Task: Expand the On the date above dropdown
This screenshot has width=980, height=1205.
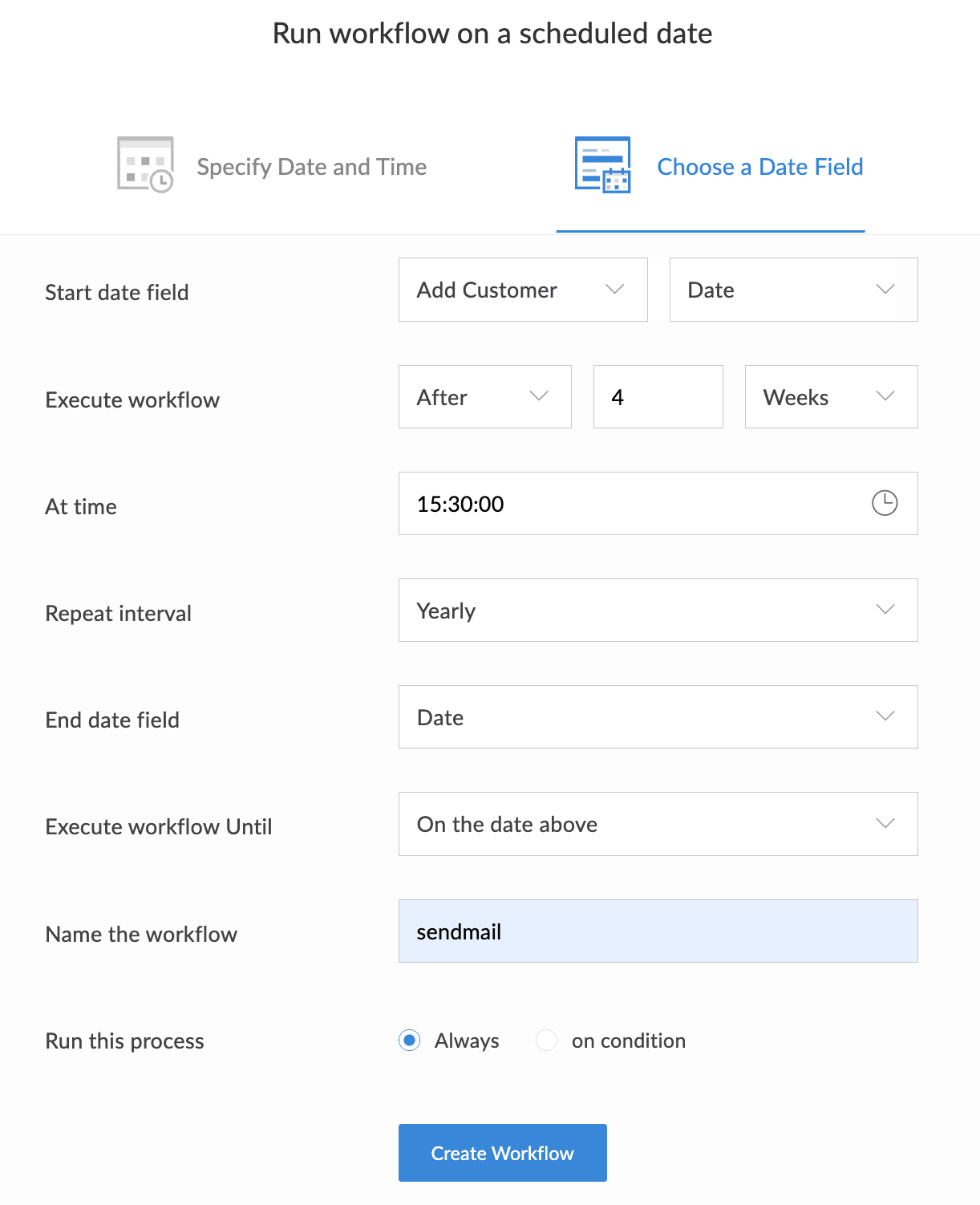Action: point(657,824)
